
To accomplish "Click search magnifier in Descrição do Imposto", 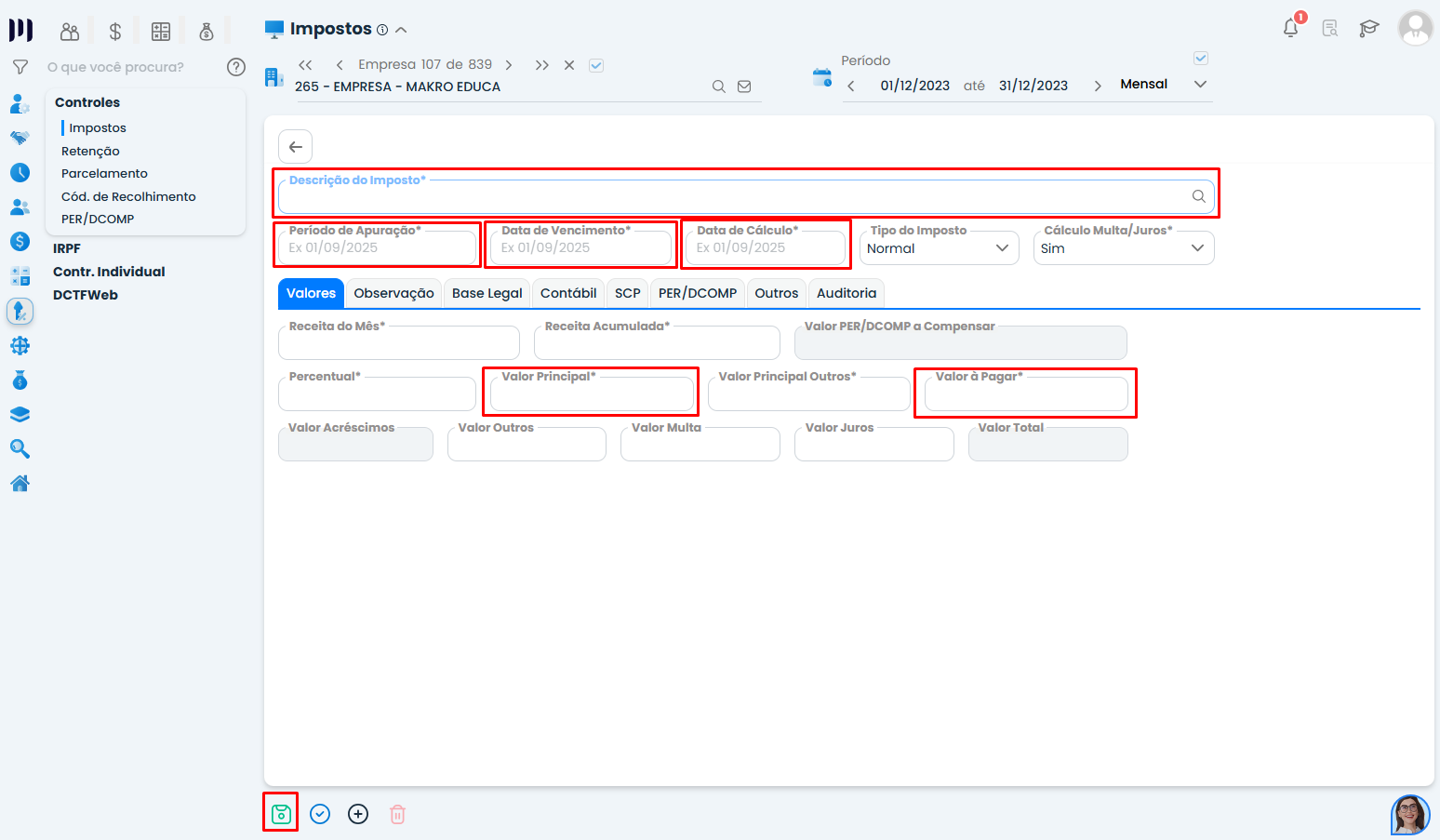I will [x=1198, y=196].
